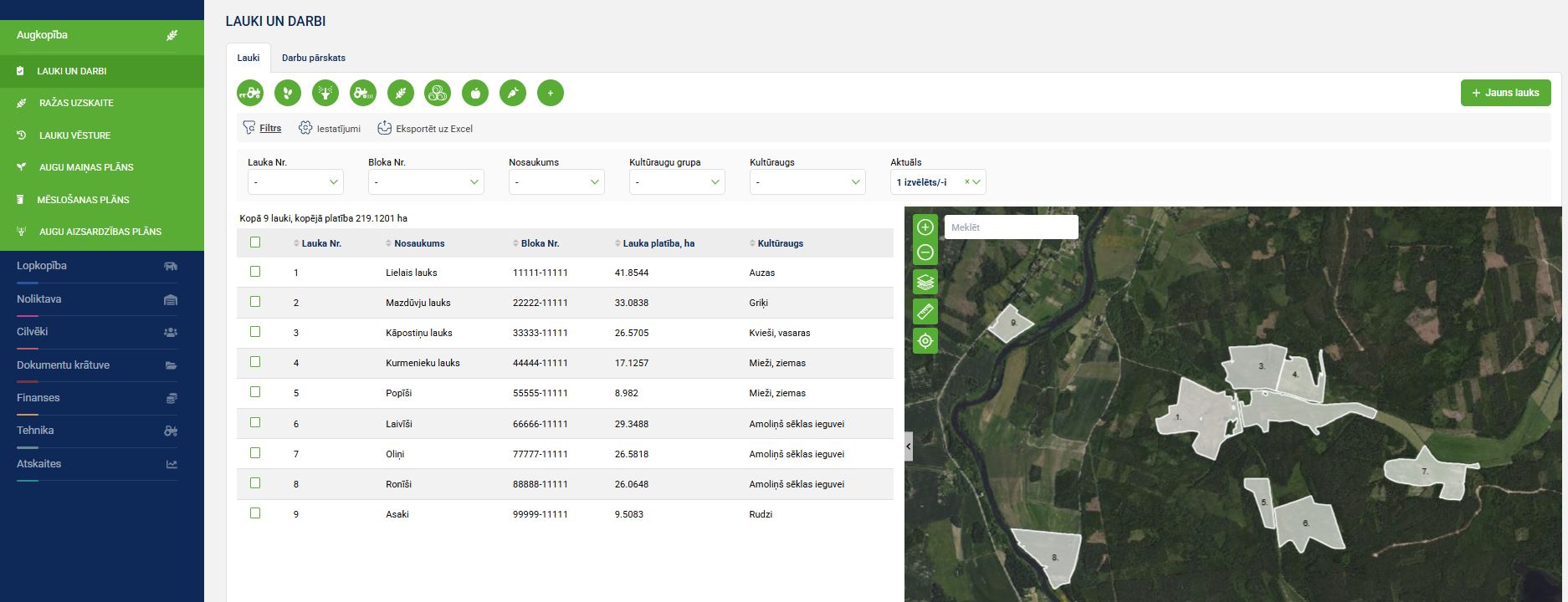This screenshot has height=602, width=1568.
Task: Select the Lauki tab
Action: [249, 58]
